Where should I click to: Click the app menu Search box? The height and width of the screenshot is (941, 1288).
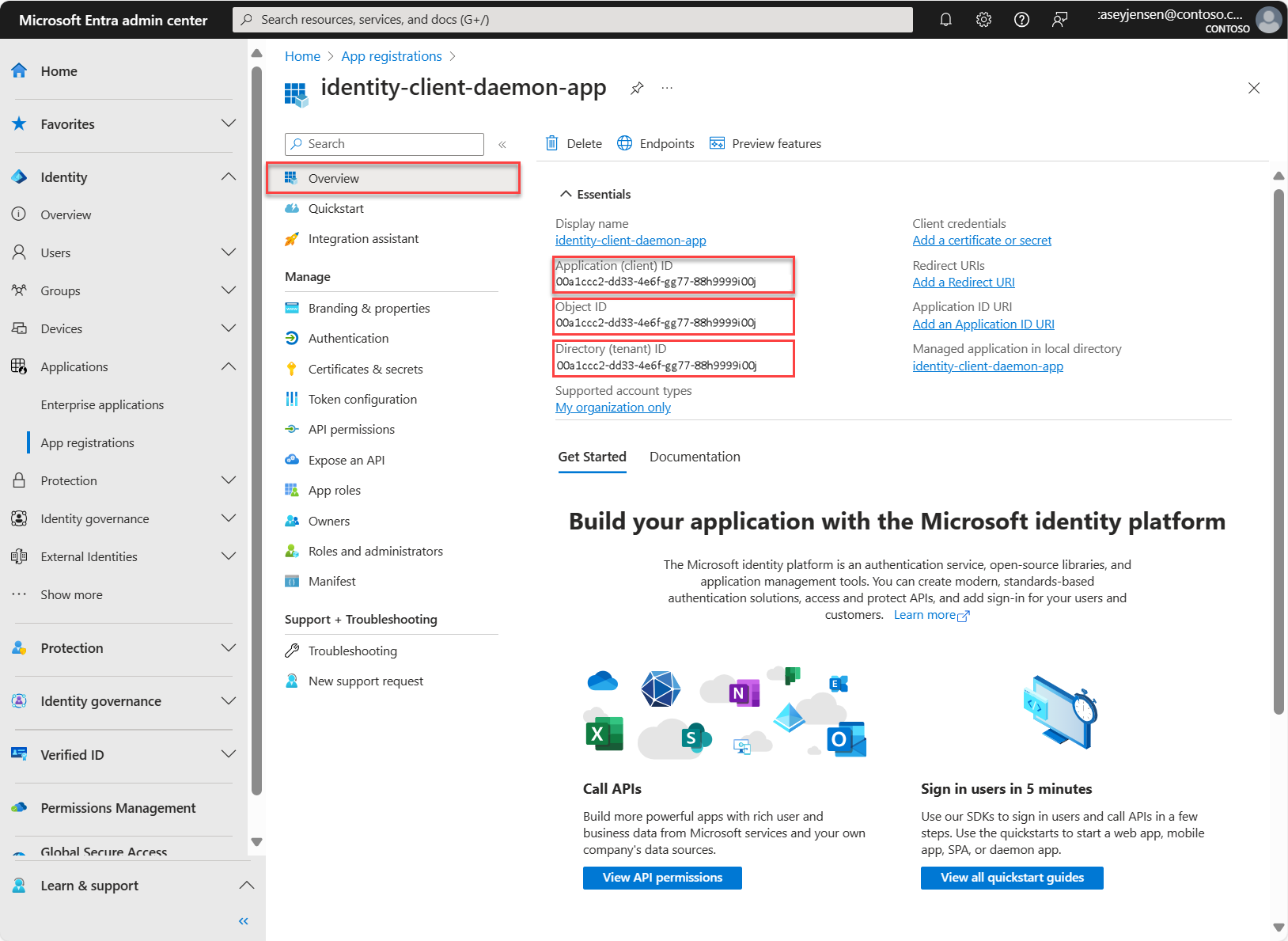coord(384,144)
